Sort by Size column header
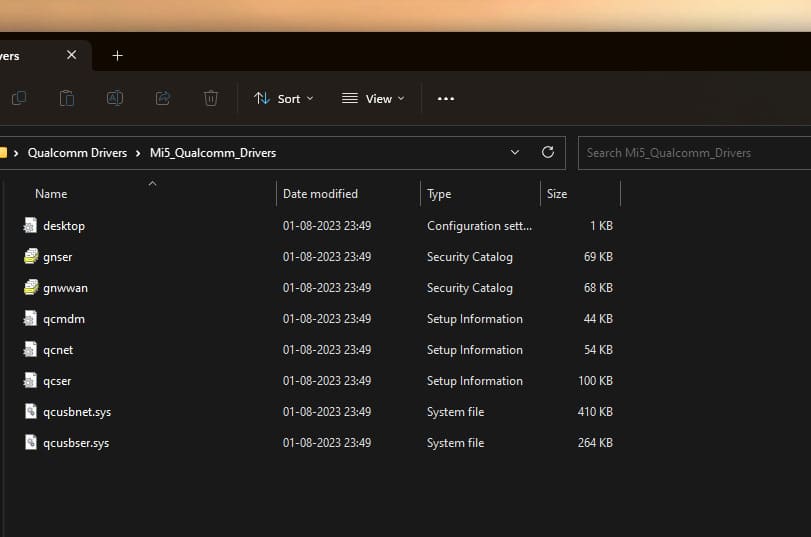Viewport: 811px width, 537px height. pos(557,193)
